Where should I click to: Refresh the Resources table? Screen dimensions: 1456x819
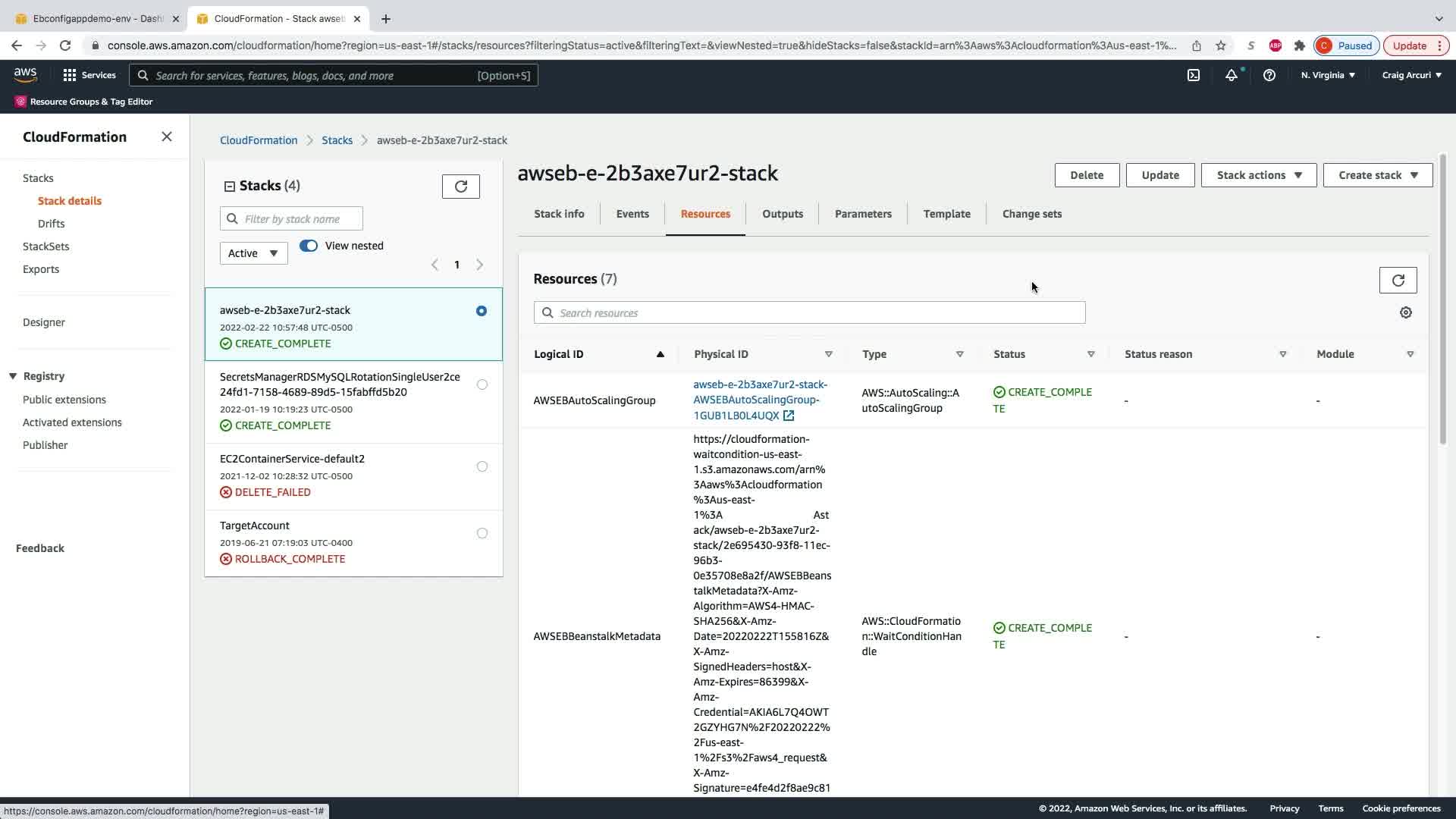(1398, 281)
